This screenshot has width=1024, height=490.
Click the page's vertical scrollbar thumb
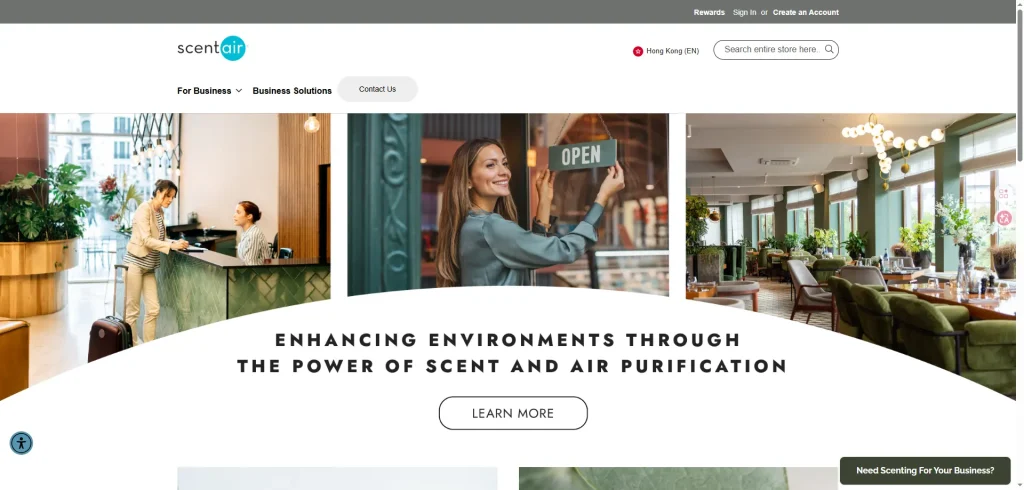[1018, 90]
